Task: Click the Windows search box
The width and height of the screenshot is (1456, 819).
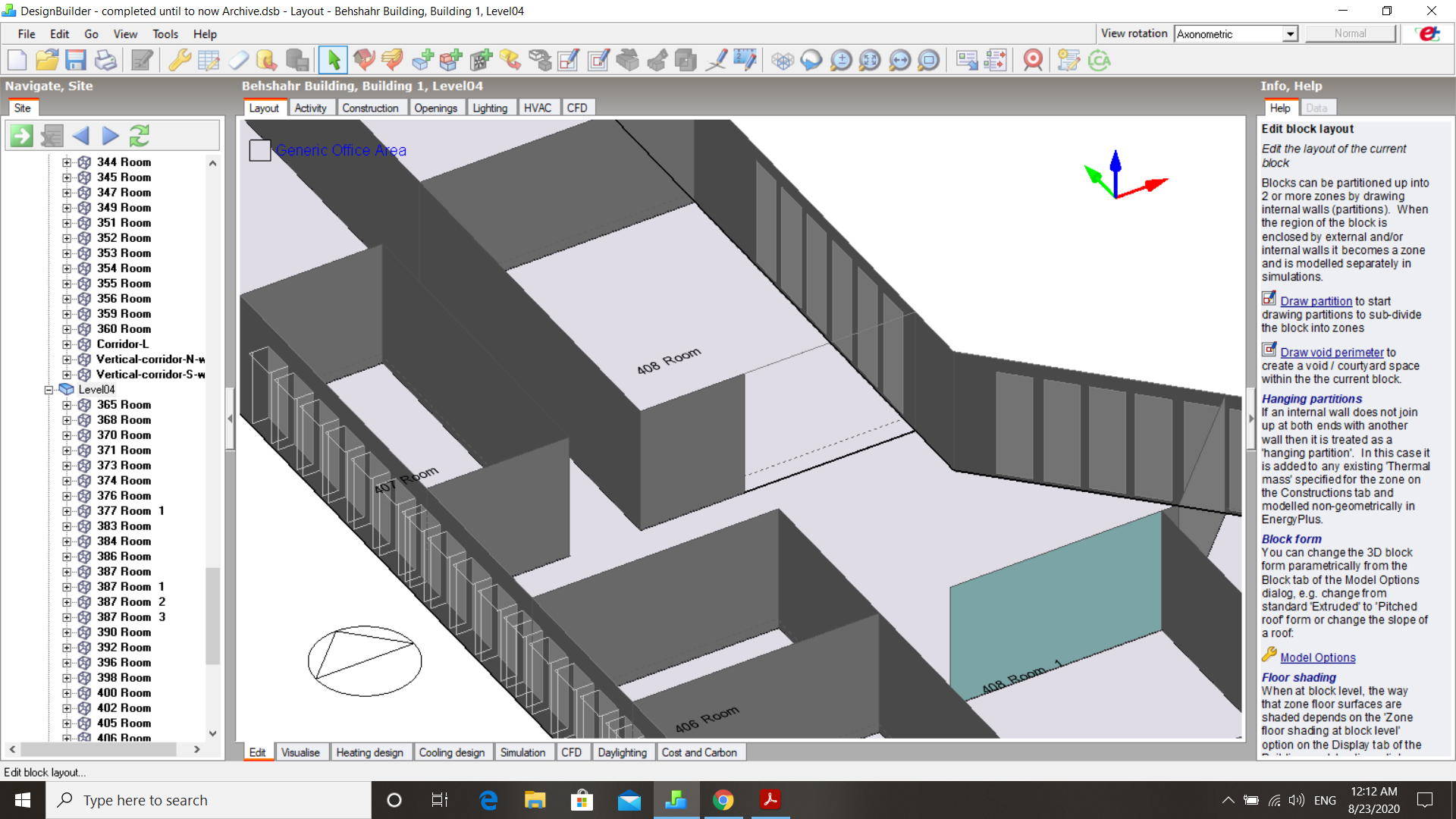Action: (x=209, y=800)
